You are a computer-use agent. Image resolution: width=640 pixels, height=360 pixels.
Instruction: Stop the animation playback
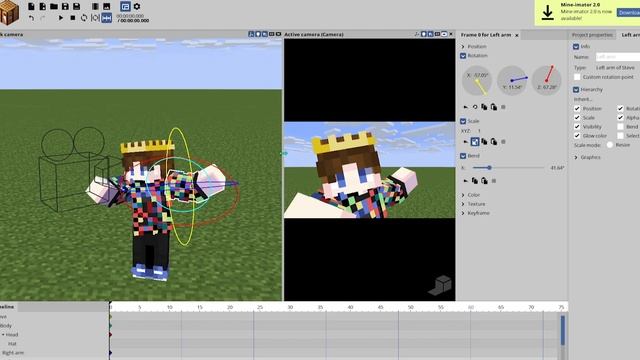pos(73,18)
